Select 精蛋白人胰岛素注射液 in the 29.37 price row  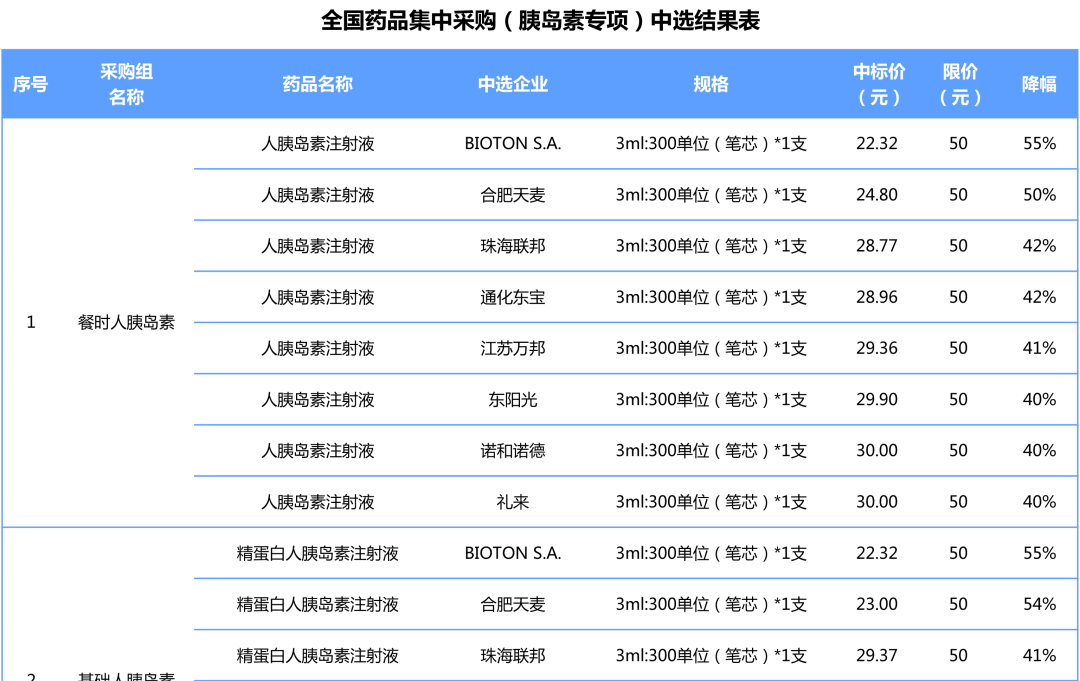pyautogui.click(x=318, y=656)
